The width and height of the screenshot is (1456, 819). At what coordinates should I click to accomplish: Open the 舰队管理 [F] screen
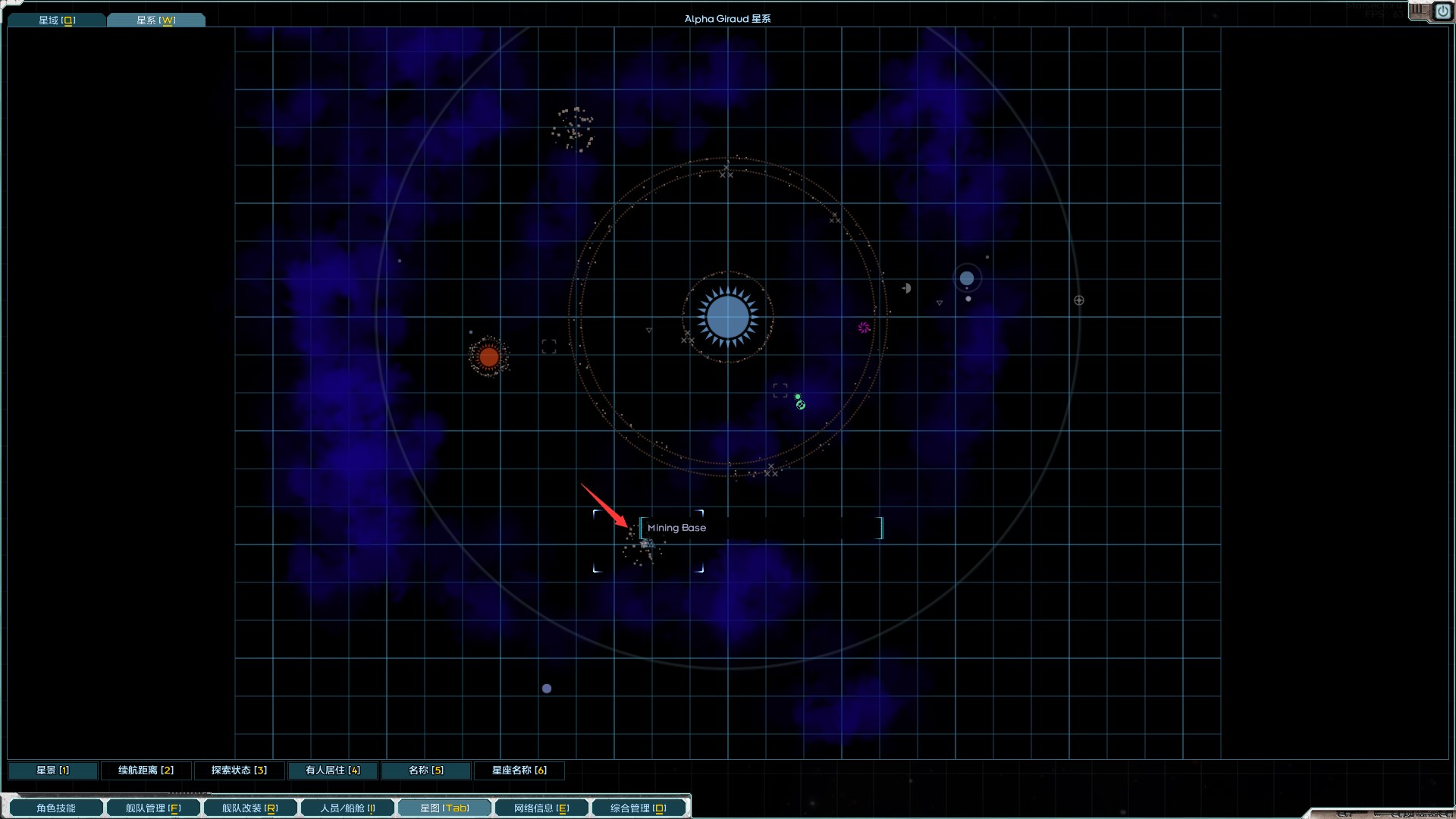[153, 808]
